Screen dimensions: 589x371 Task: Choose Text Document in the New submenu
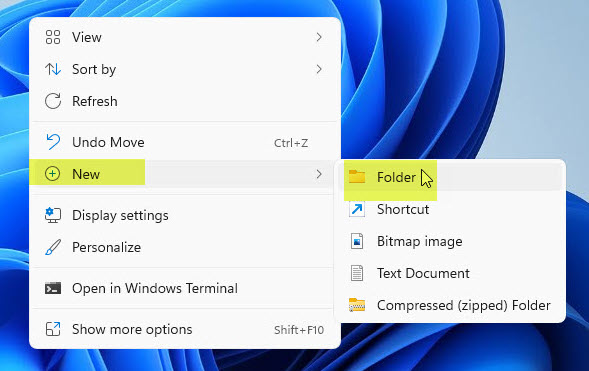coord(450,273)
